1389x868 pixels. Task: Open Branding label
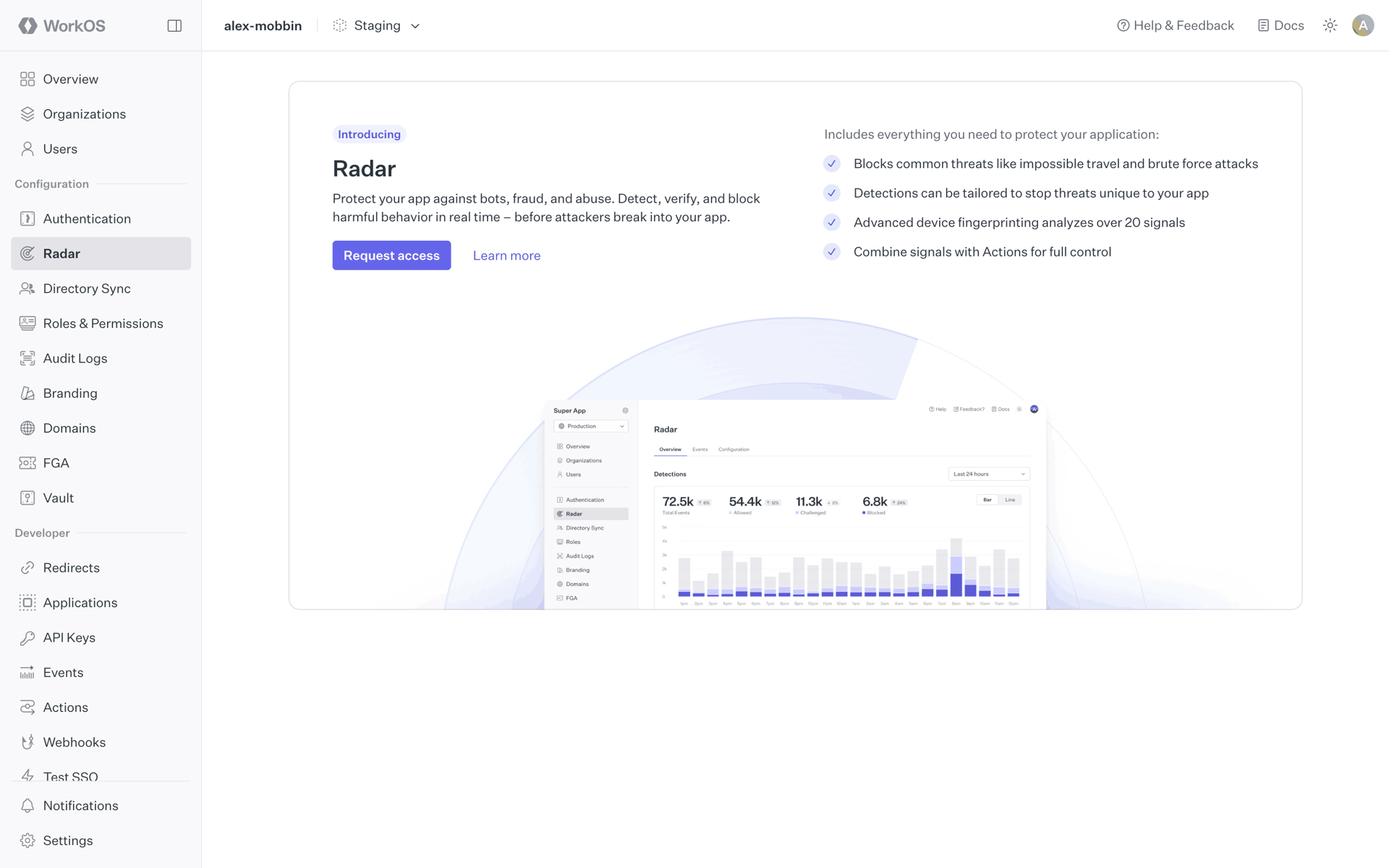70,393
